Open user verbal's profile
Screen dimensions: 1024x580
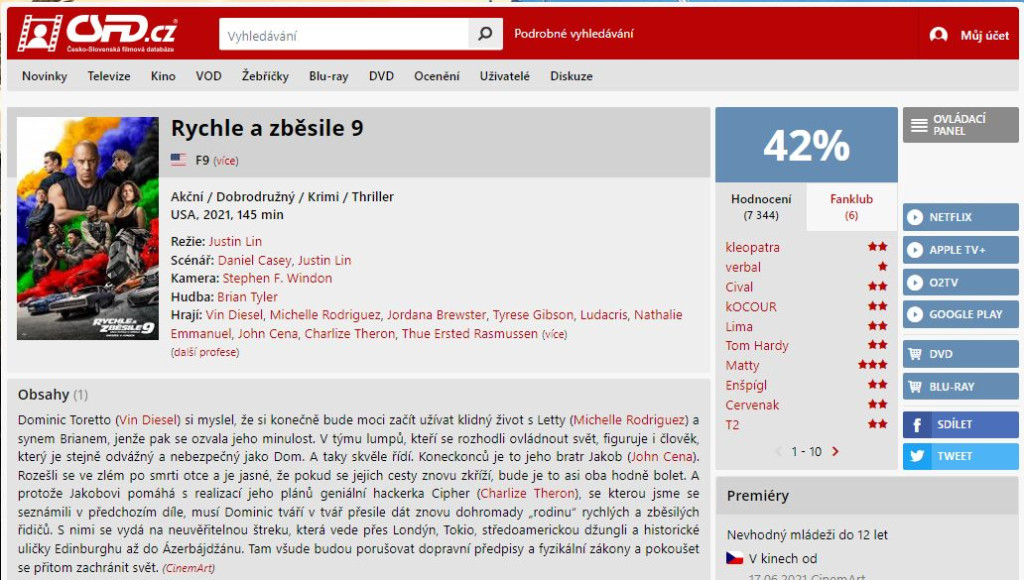(743, 267)
